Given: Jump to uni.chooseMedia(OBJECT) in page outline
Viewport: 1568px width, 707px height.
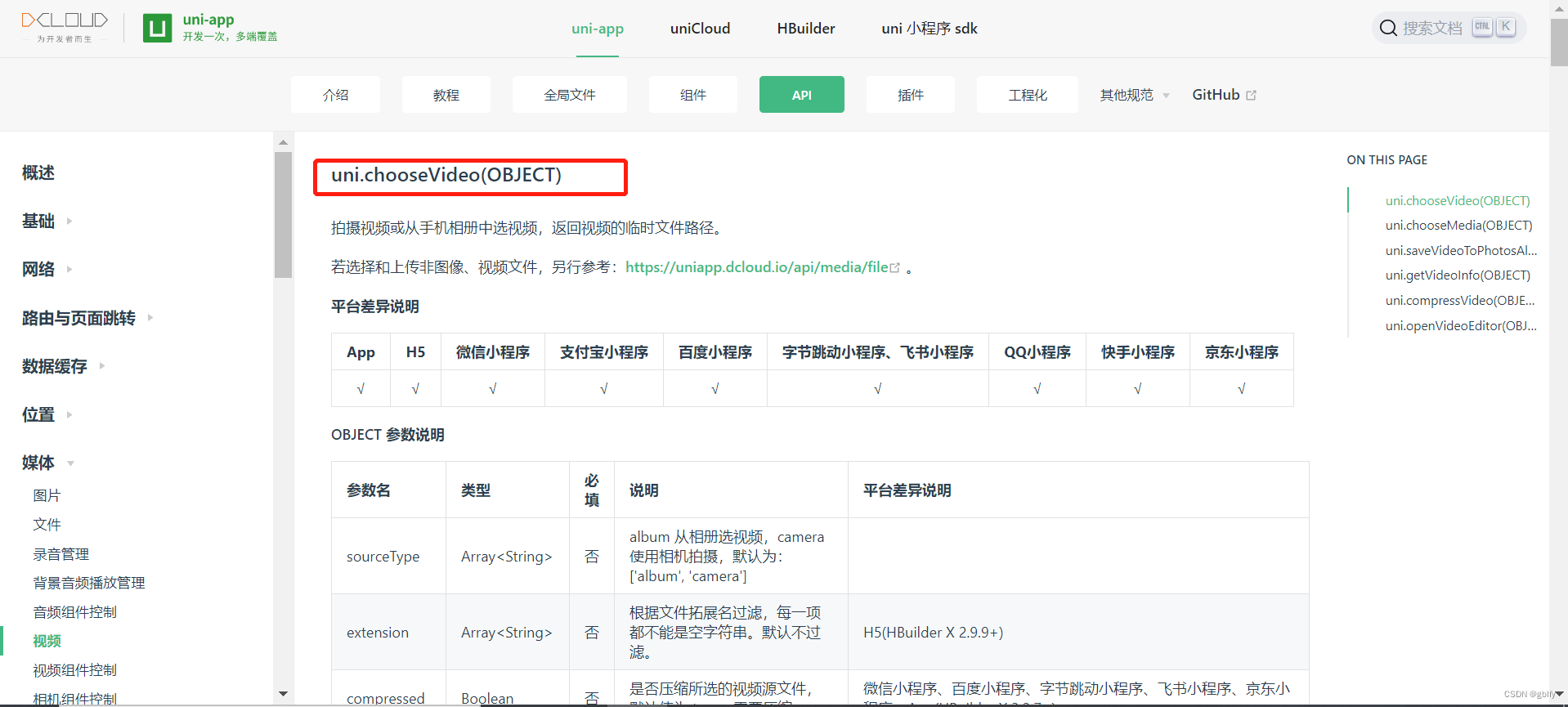Looking at the screenshot, I should coord(1459,226).
